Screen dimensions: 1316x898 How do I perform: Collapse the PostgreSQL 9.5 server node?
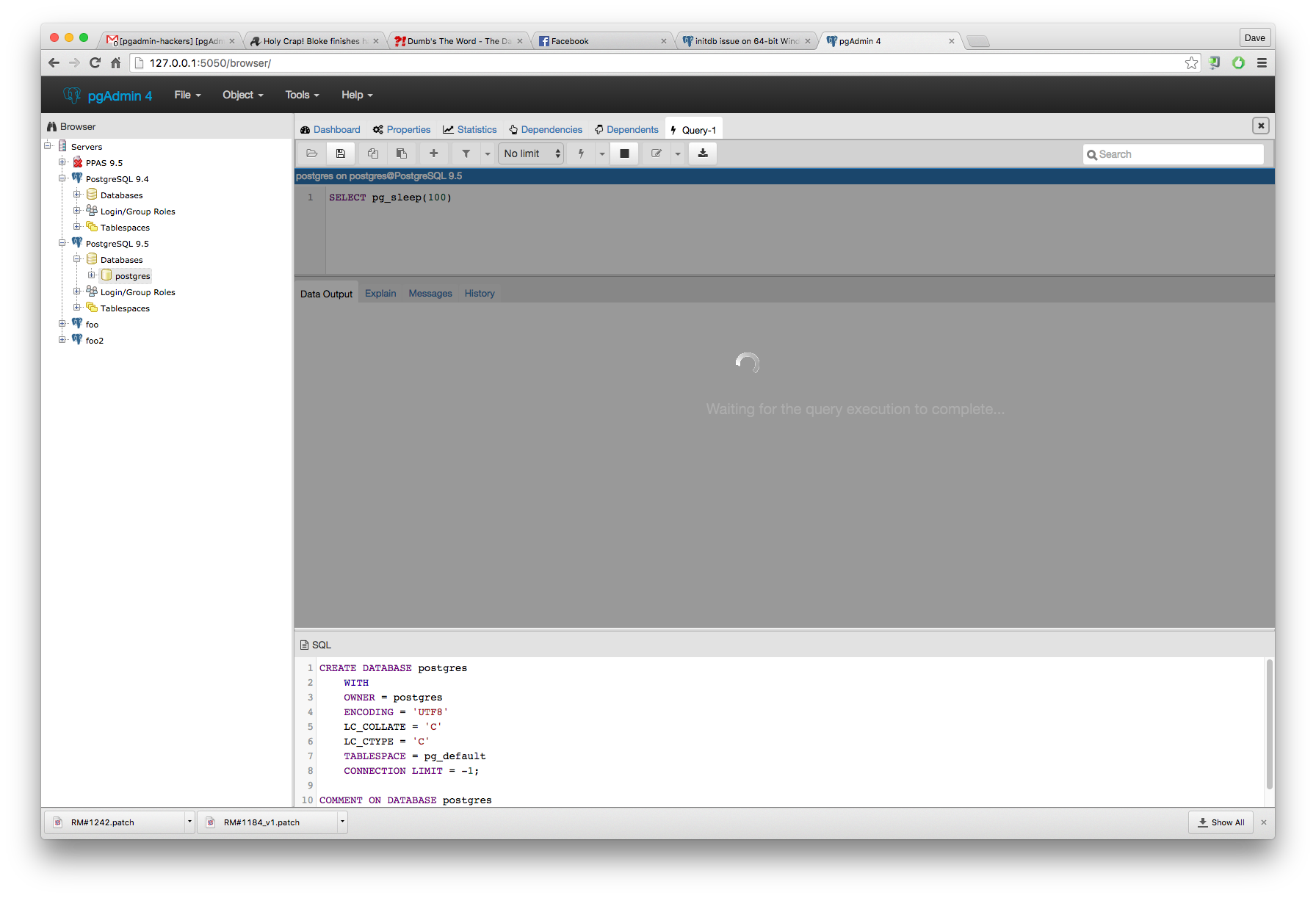click(x=62, y=242)
